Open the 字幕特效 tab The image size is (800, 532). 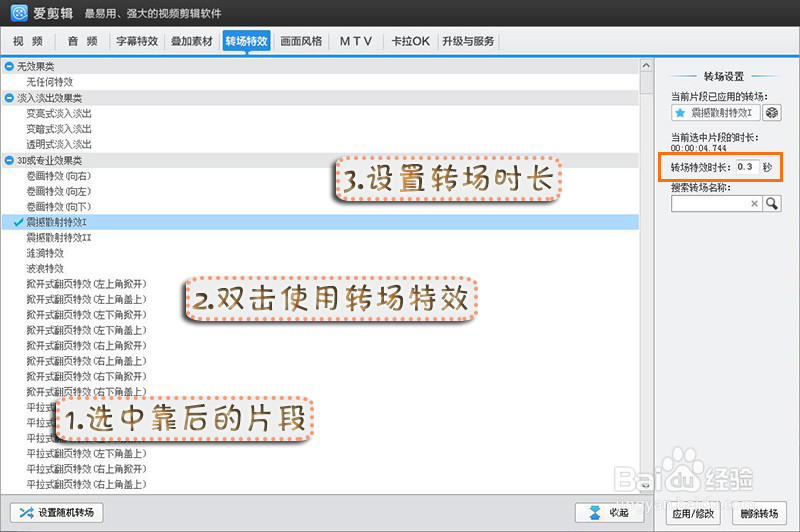137,41
